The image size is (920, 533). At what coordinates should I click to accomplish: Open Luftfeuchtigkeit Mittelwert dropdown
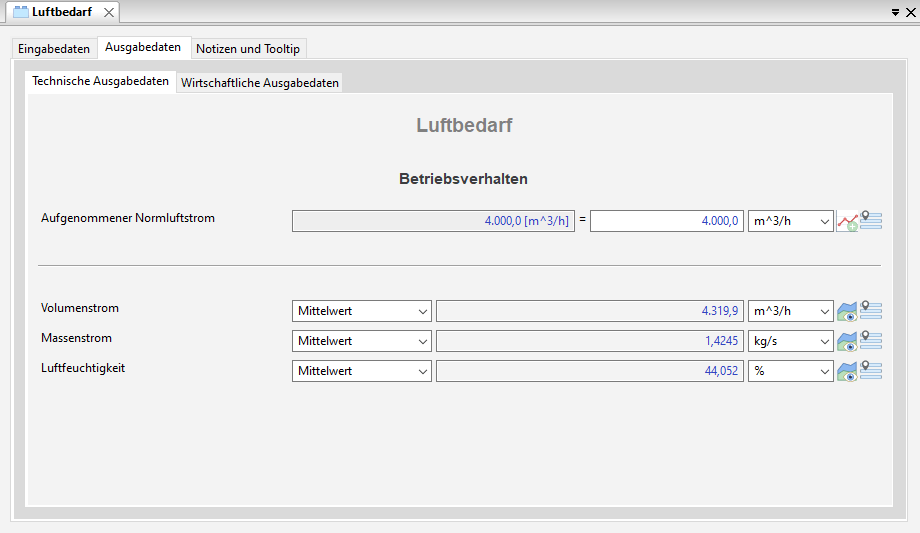pyautogui.click(x=361, y=371)
